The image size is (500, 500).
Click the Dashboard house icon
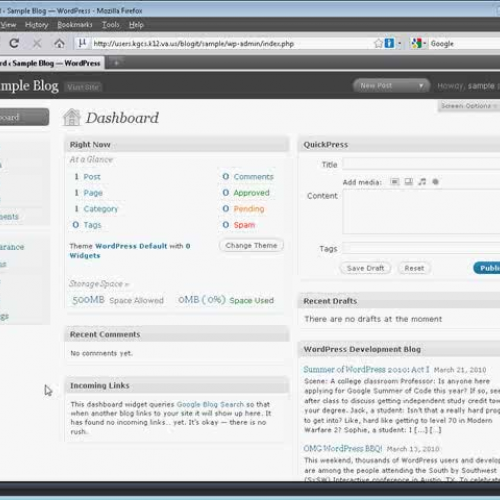click(x=72, y=117)
